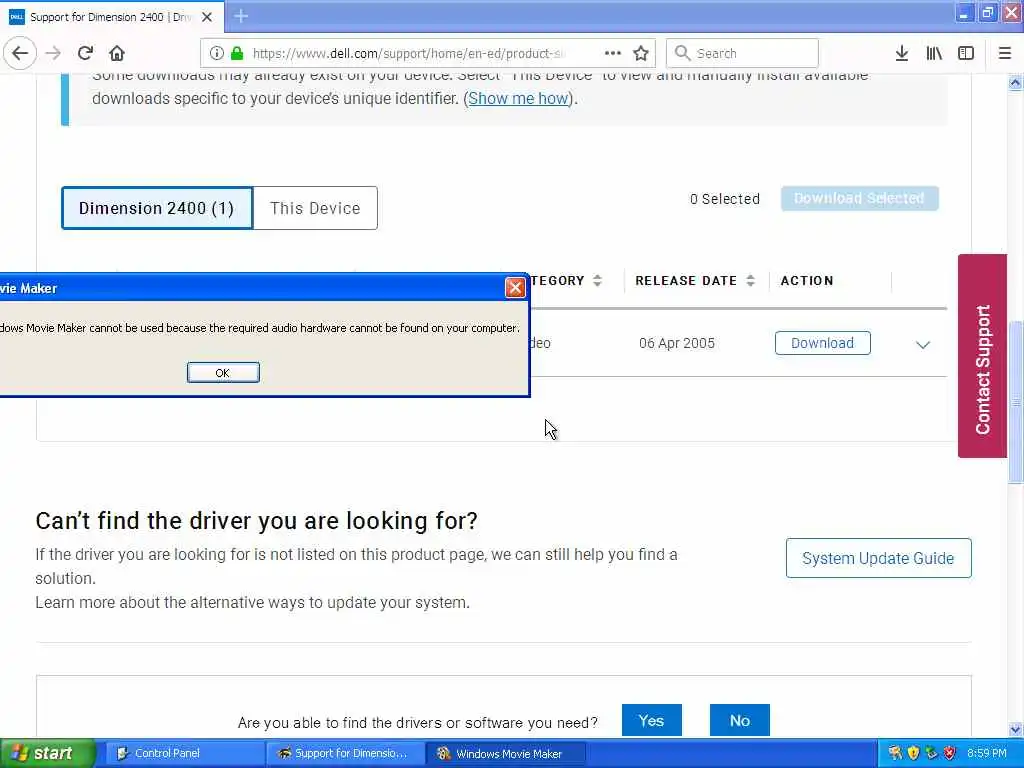Open the Library bookshelf icon
The height and width of the screenshot is (768, 1024).
[934, 53]
